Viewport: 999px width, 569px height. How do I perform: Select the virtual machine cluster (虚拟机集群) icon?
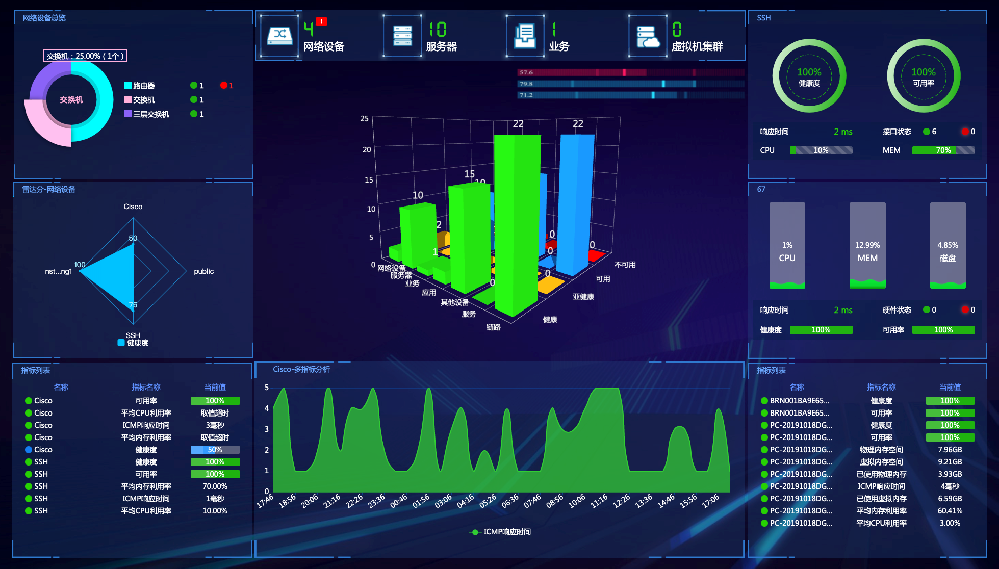tap(647, 36)
